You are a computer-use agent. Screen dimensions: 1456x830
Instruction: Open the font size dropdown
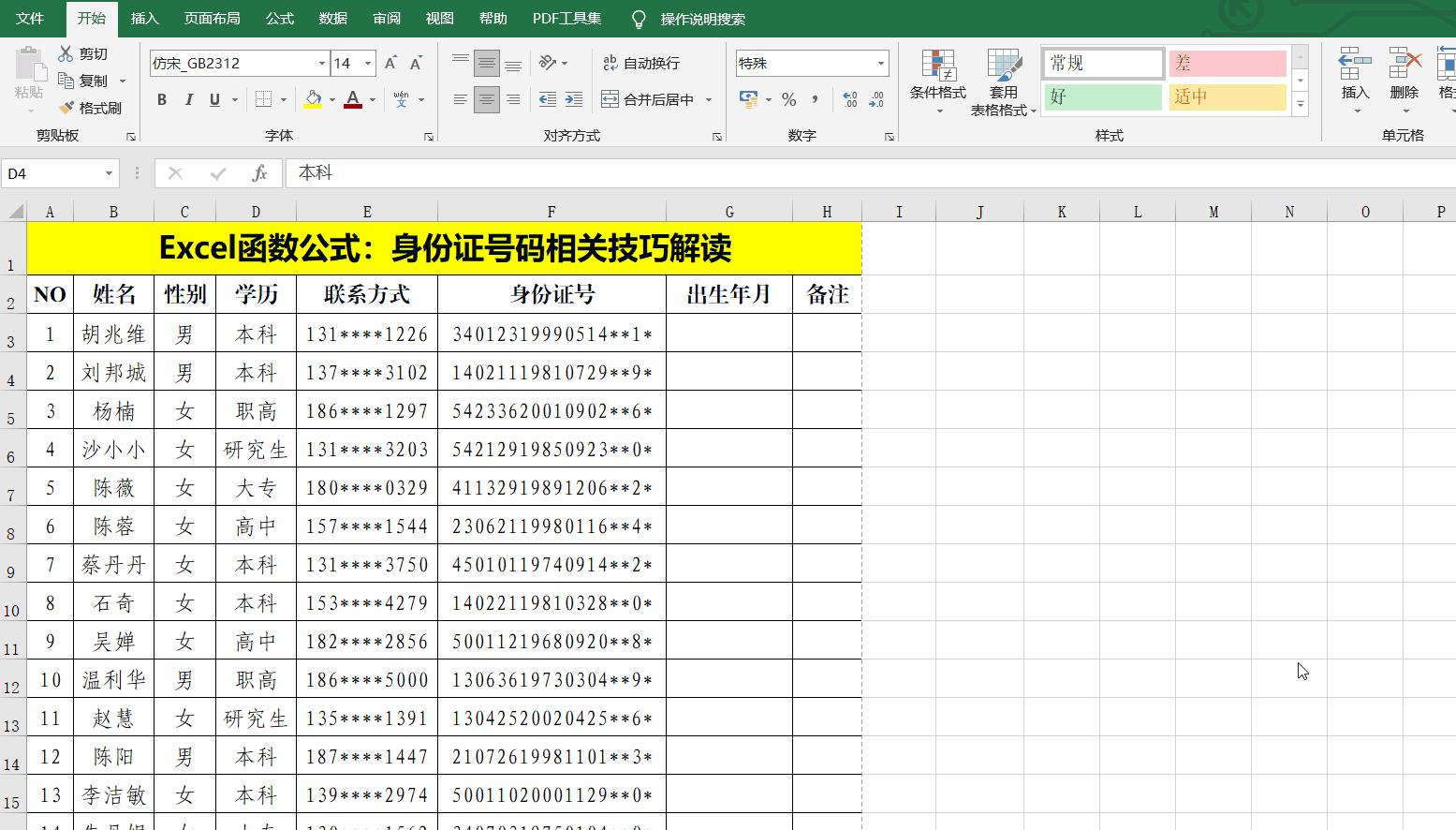[367, 63]
